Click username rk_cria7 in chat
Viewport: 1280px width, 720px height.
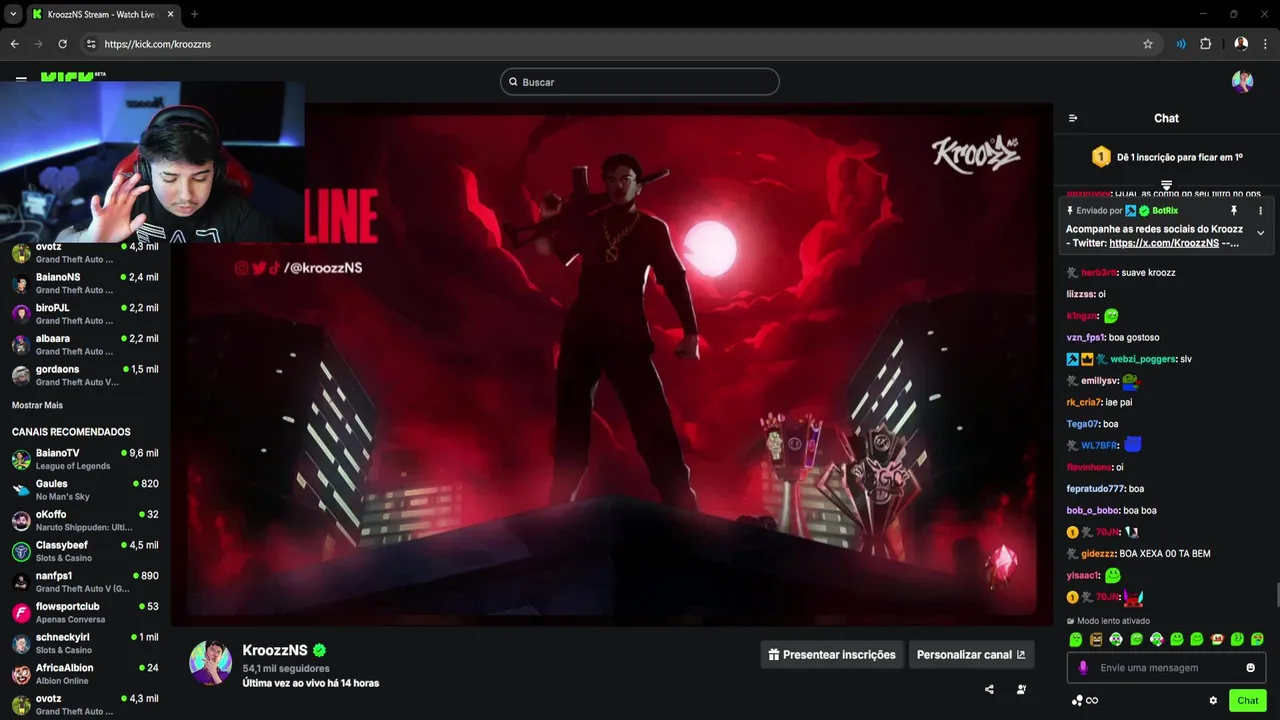[x=1084, y=402]
